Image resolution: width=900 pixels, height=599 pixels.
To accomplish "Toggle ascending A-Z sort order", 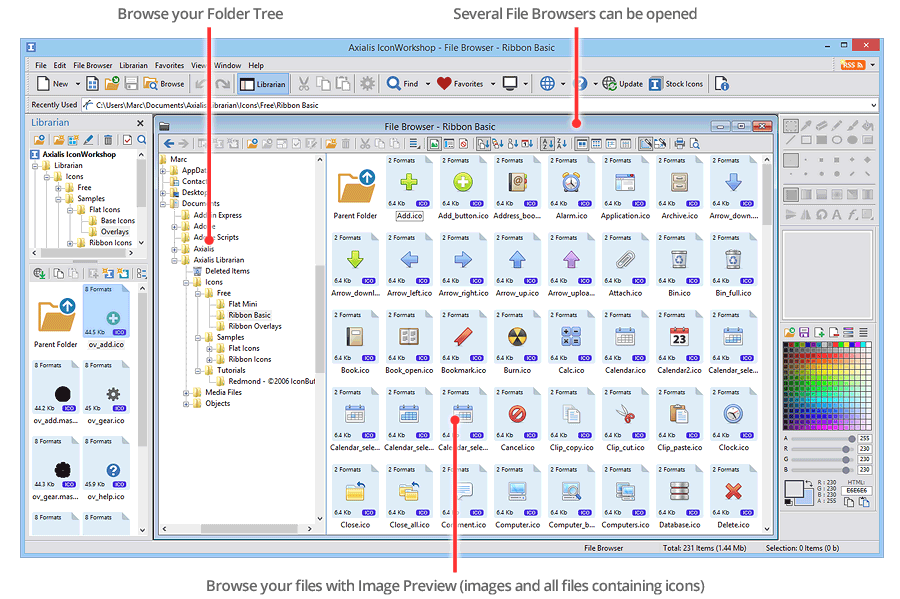I will [x=548, y=143].
